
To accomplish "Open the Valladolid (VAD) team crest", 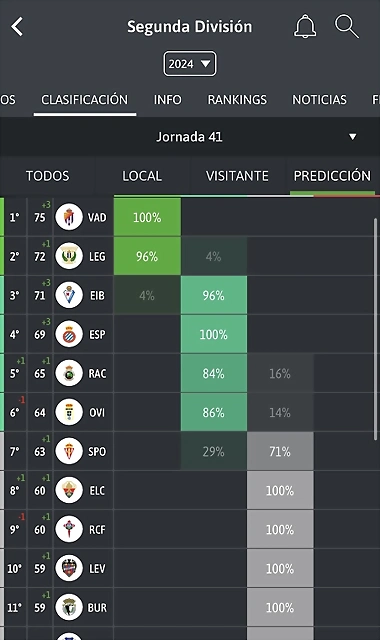I will coord(69,217).
